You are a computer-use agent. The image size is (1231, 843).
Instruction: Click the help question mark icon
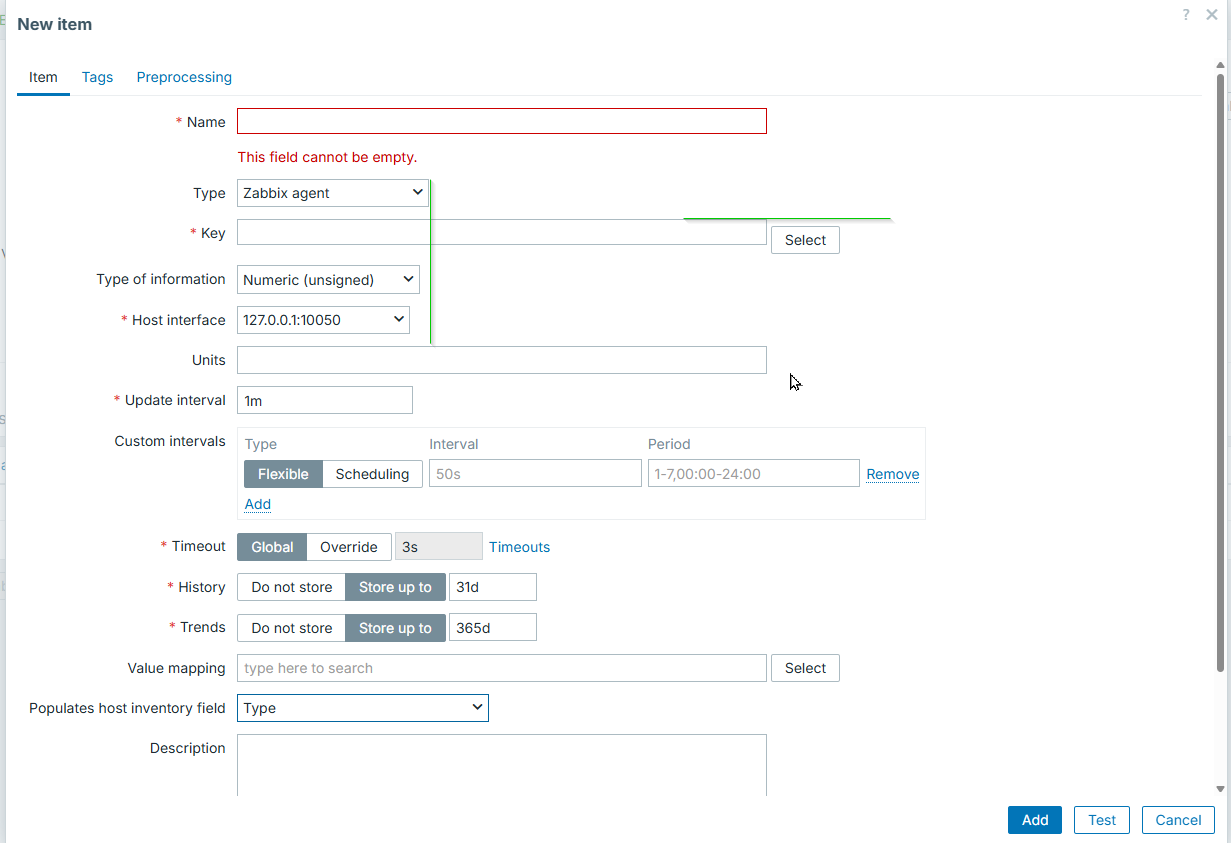click(x=1186, y=15)
